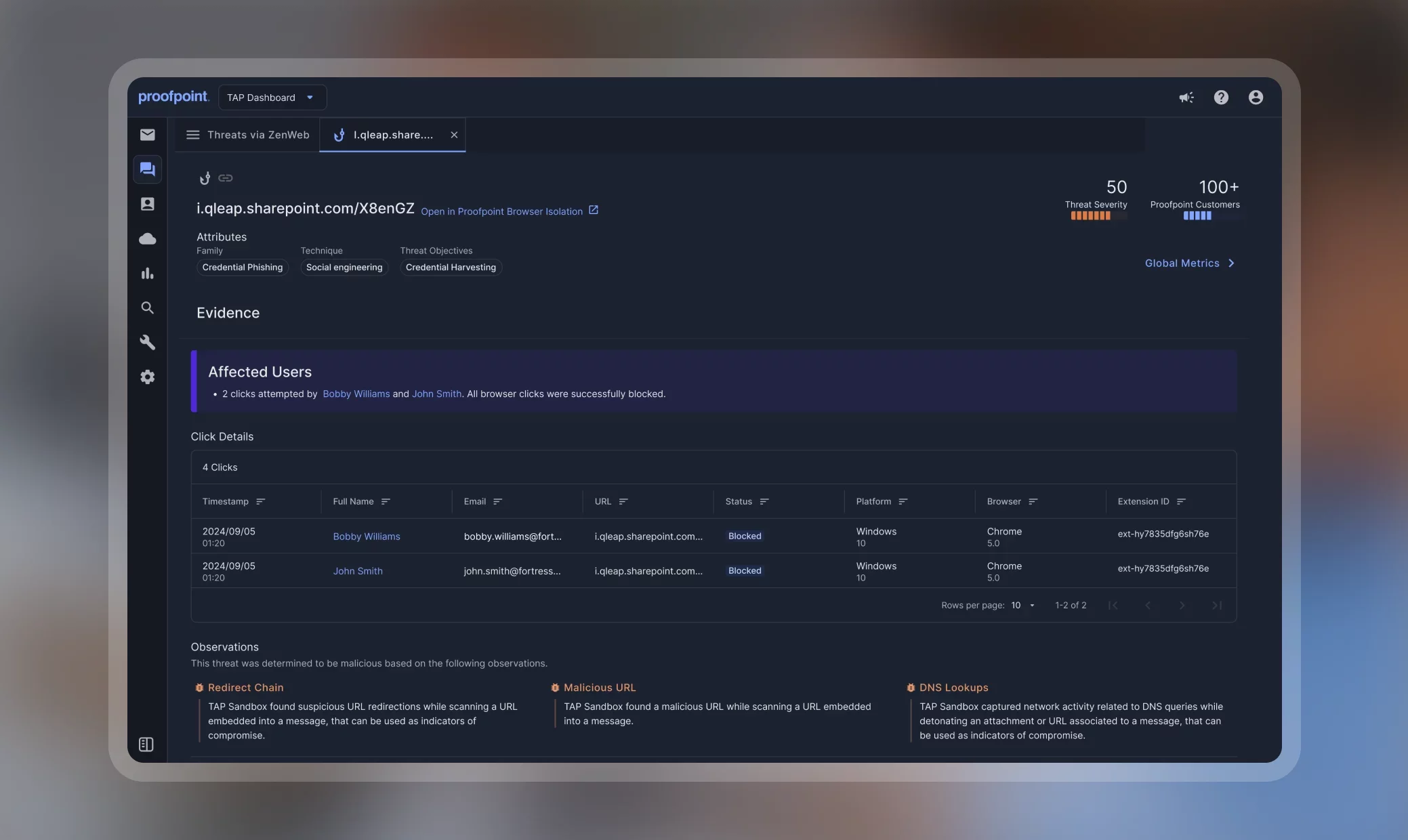Open Bobby Williams link in Affected Users
1408x840 pixels.
click(356, 394)
